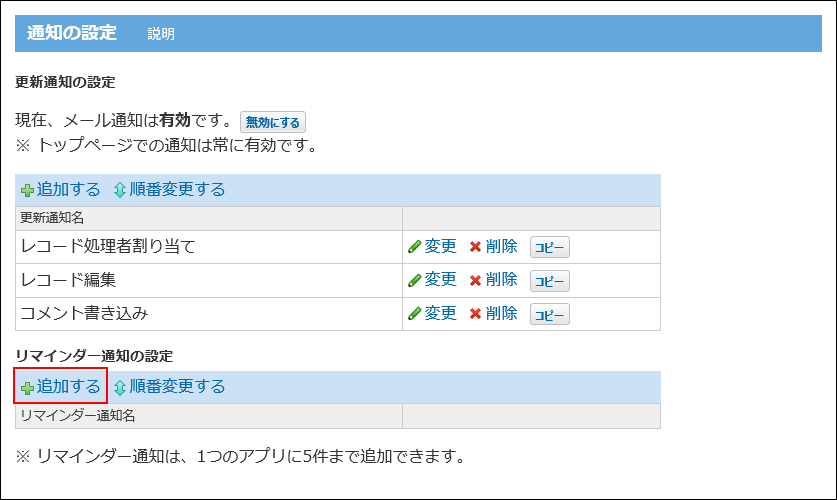The width and height of the screenshot is (837, 500).
Task: Click 追加する link for update notifications
Action: tap(68, 190)
